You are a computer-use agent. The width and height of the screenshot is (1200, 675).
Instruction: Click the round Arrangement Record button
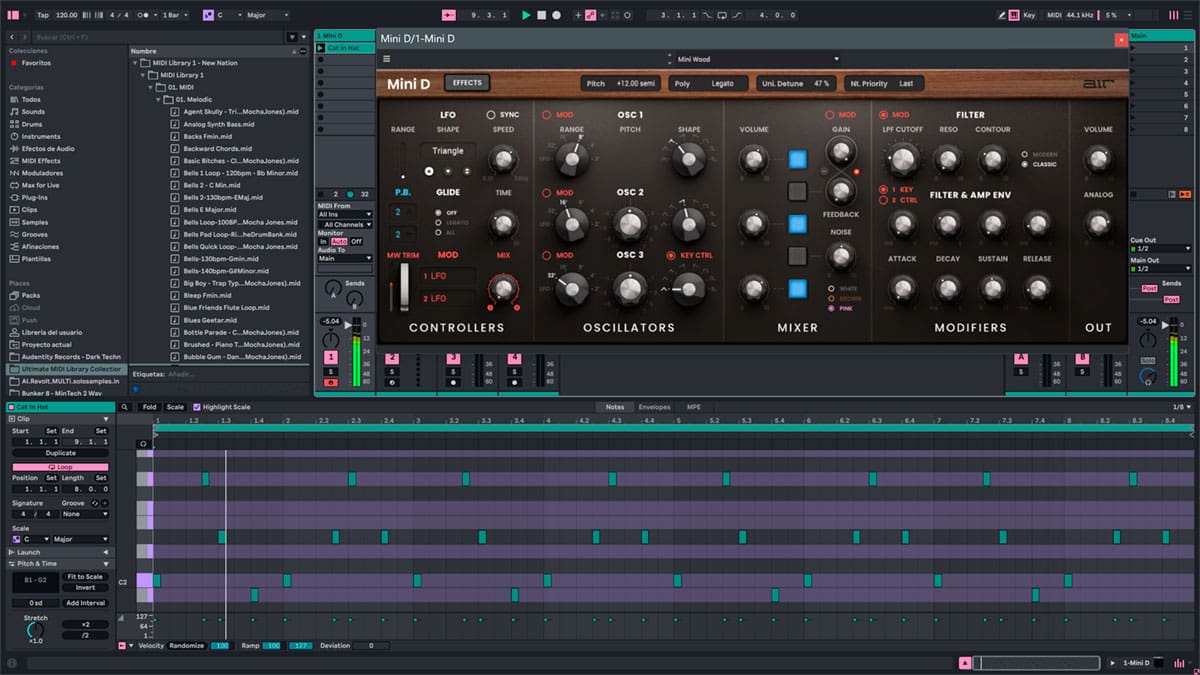pos(556,15)
